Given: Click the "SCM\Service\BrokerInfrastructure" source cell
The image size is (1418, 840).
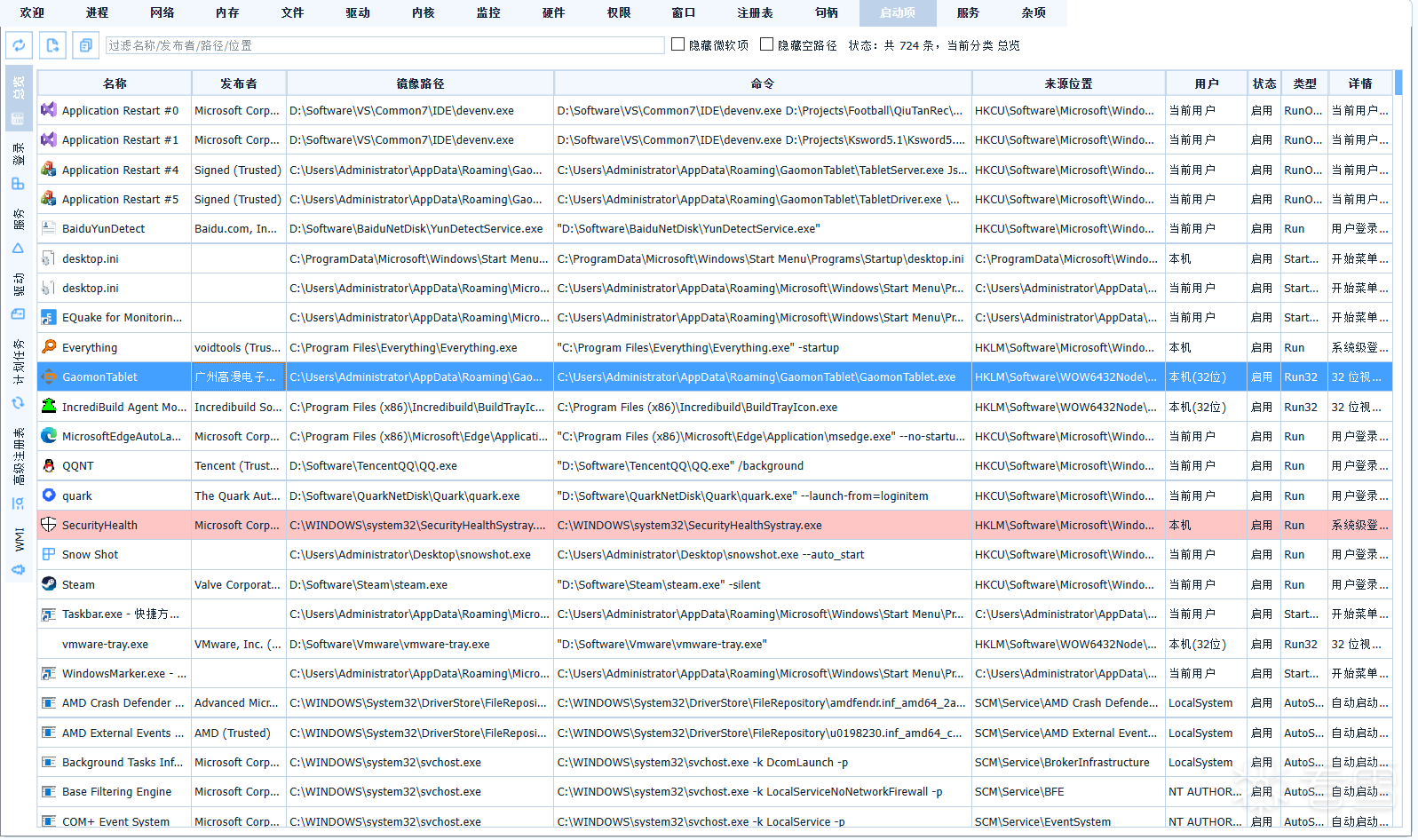Looking at the screenshot, I should point(1069,762).
